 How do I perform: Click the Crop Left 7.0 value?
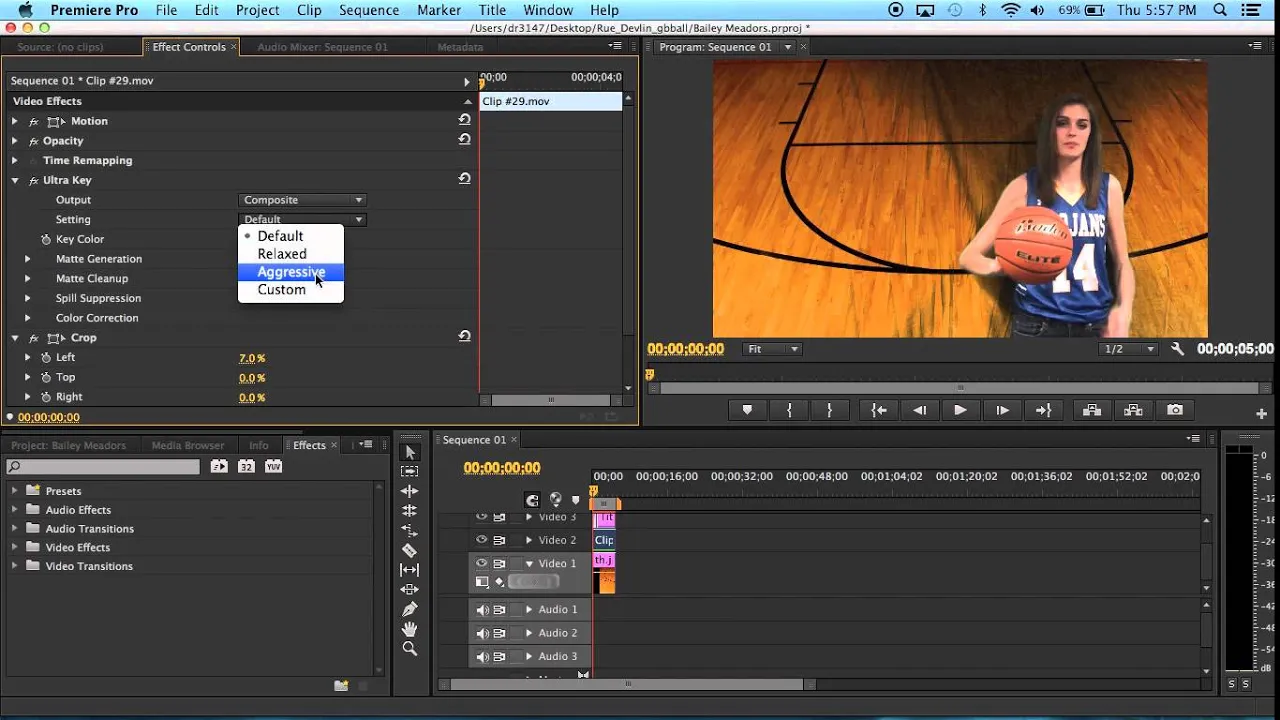(x=252, y=358)
